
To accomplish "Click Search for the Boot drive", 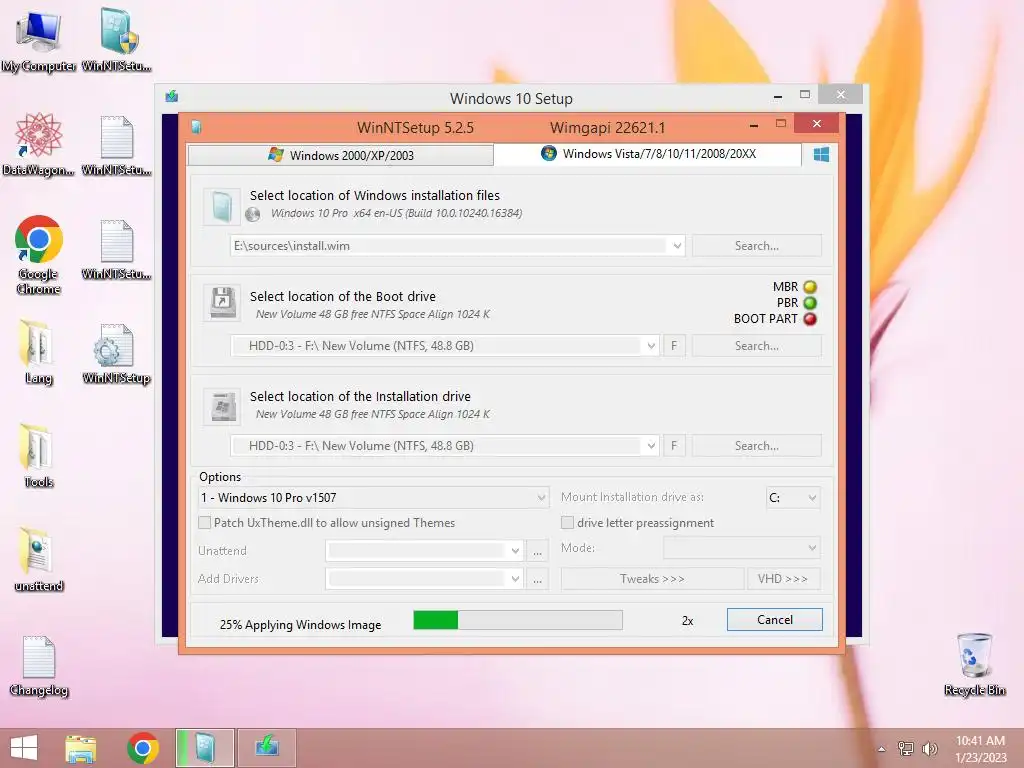I will tap(756, 346).
